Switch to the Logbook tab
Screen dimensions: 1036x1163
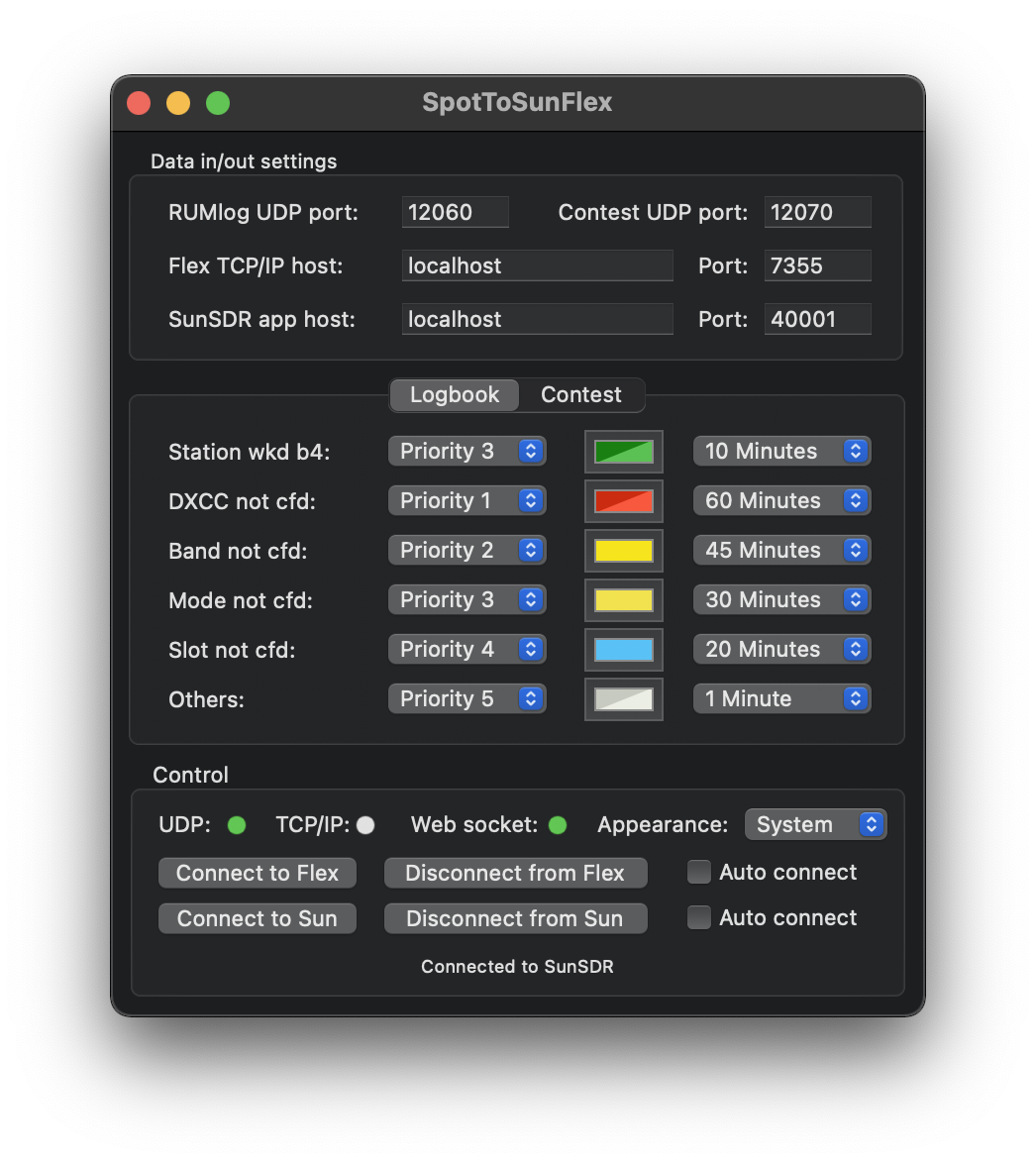pos(454,394)
